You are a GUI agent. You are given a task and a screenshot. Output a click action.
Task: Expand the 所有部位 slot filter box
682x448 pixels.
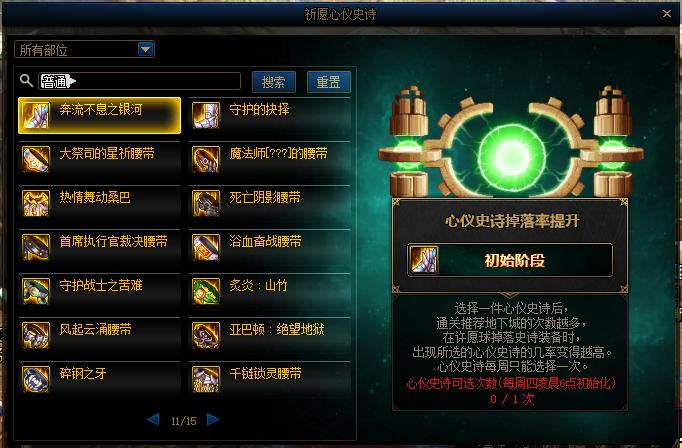pos(84,49)
